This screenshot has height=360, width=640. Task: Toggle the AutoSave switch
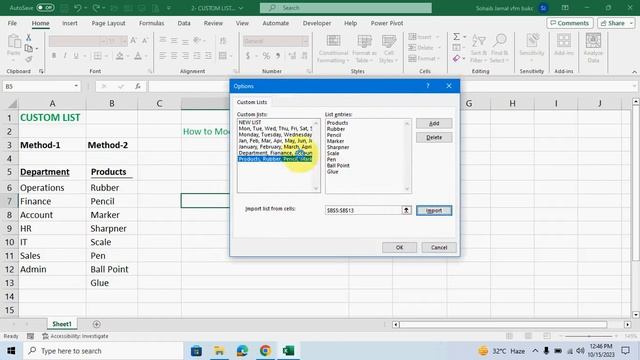pyautogui.click(x=45, y=8)
